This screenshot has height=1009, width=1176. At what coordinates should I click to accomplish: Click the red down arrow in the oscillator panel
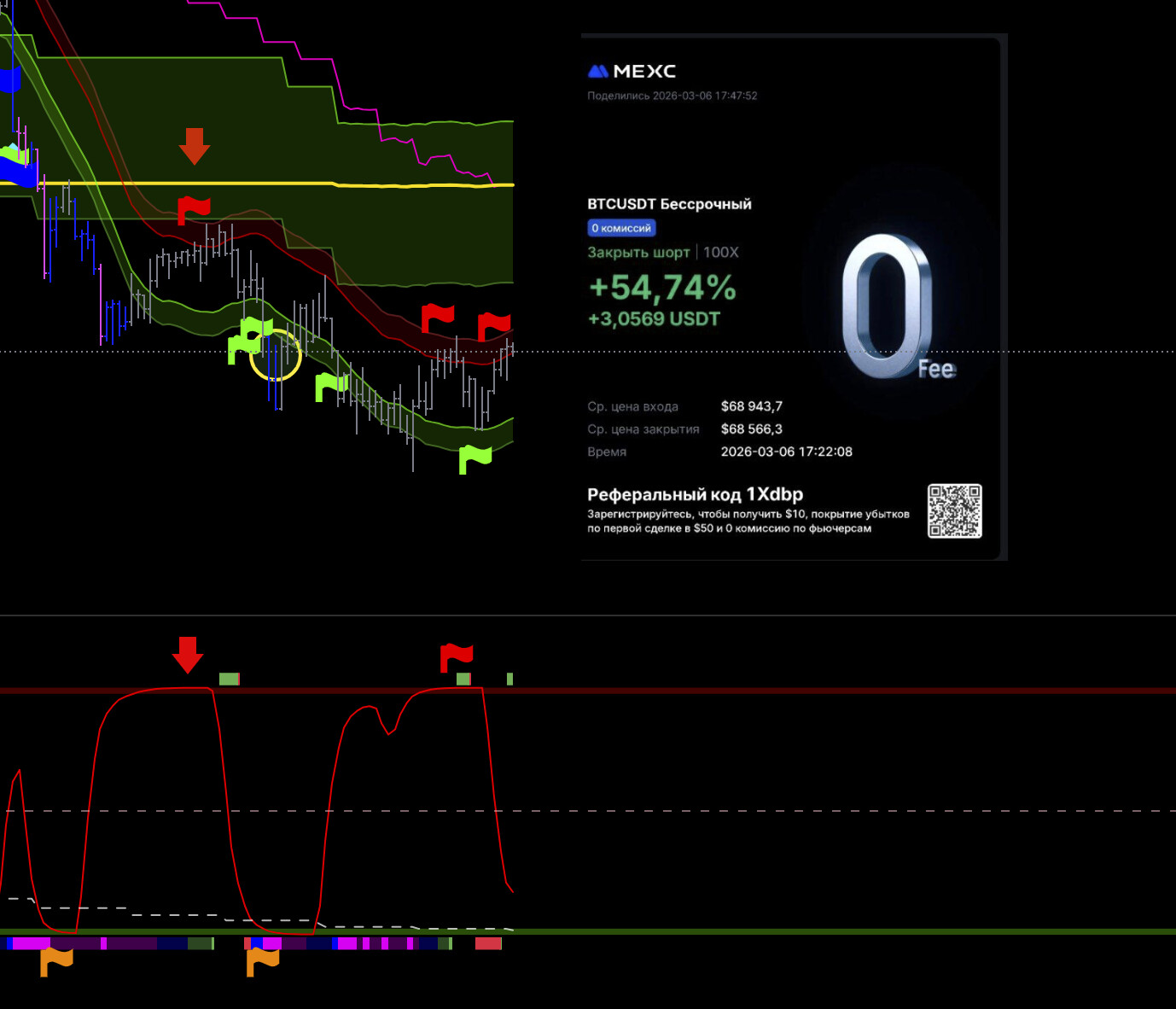click(188, 655)
